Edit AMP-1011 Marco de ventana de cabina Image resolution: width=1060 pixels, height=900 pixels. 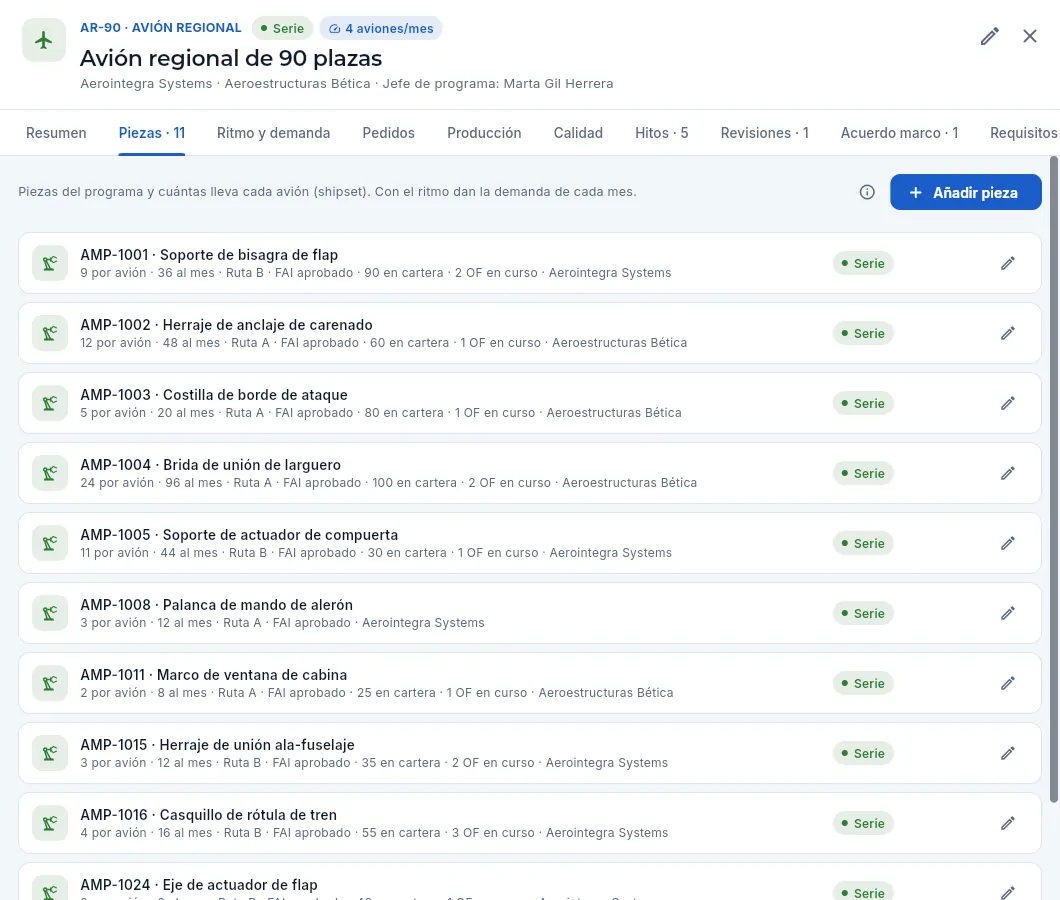click(1007, 683)
